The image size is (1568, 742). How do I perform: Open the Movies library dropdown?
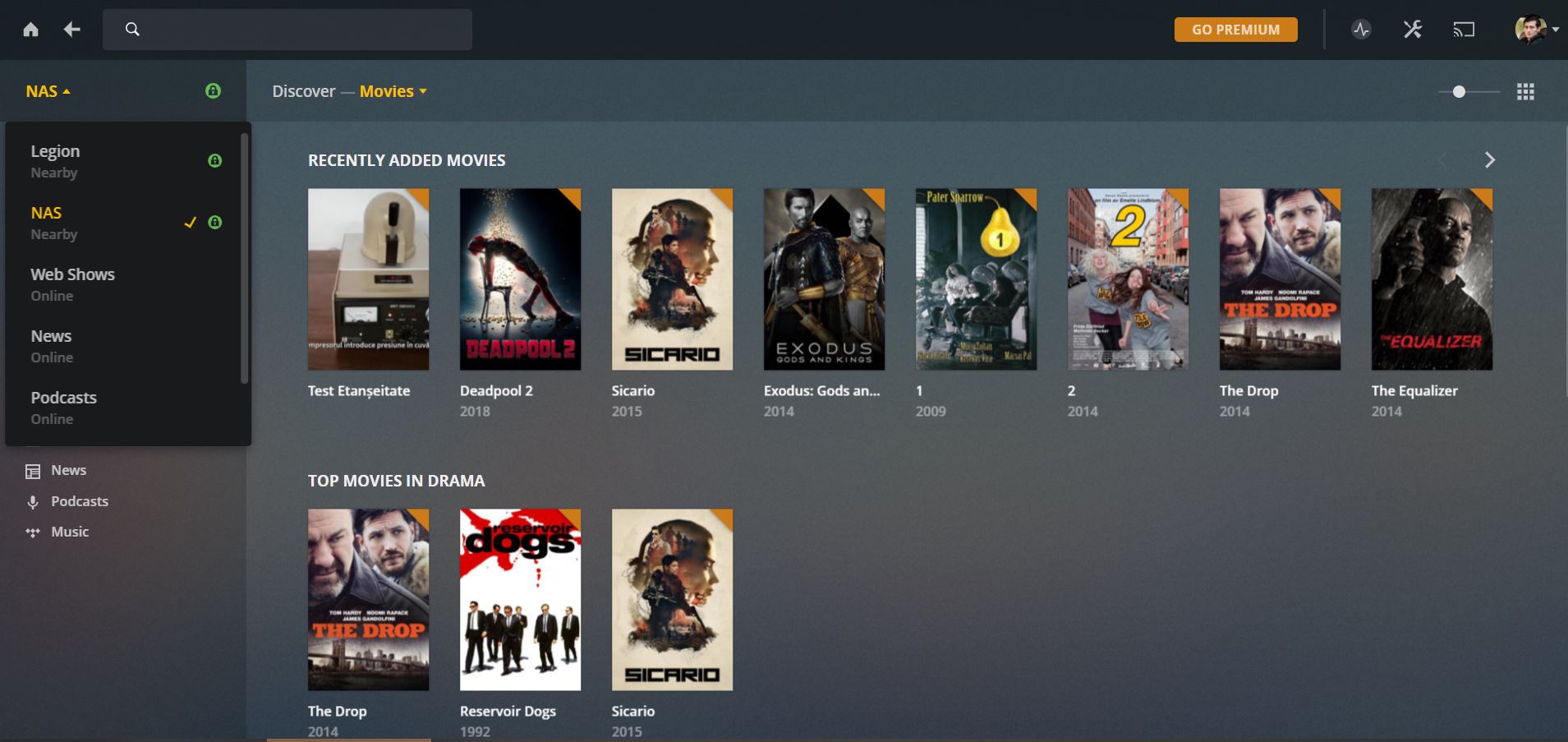pos(393,91)
